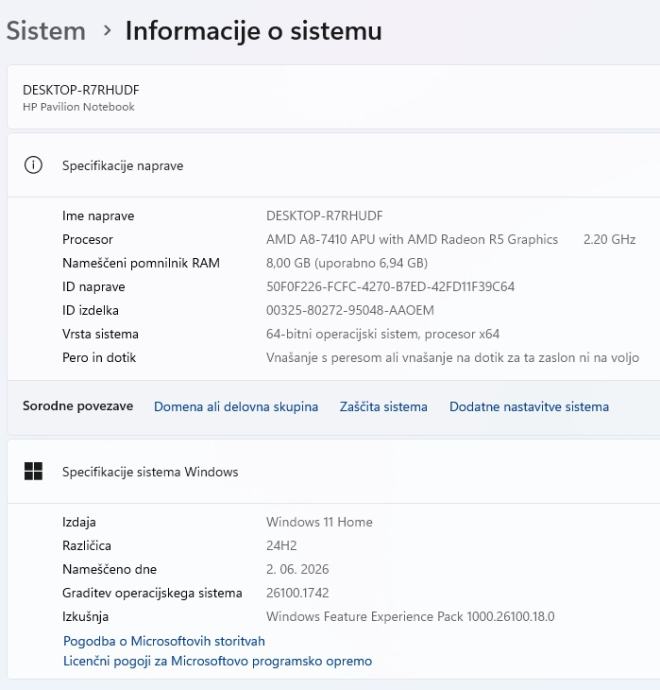Click the 64-bitni operacijski sistem value
Image resolution: width=660 pixels, height=690 pixels.
coord(383,334)
